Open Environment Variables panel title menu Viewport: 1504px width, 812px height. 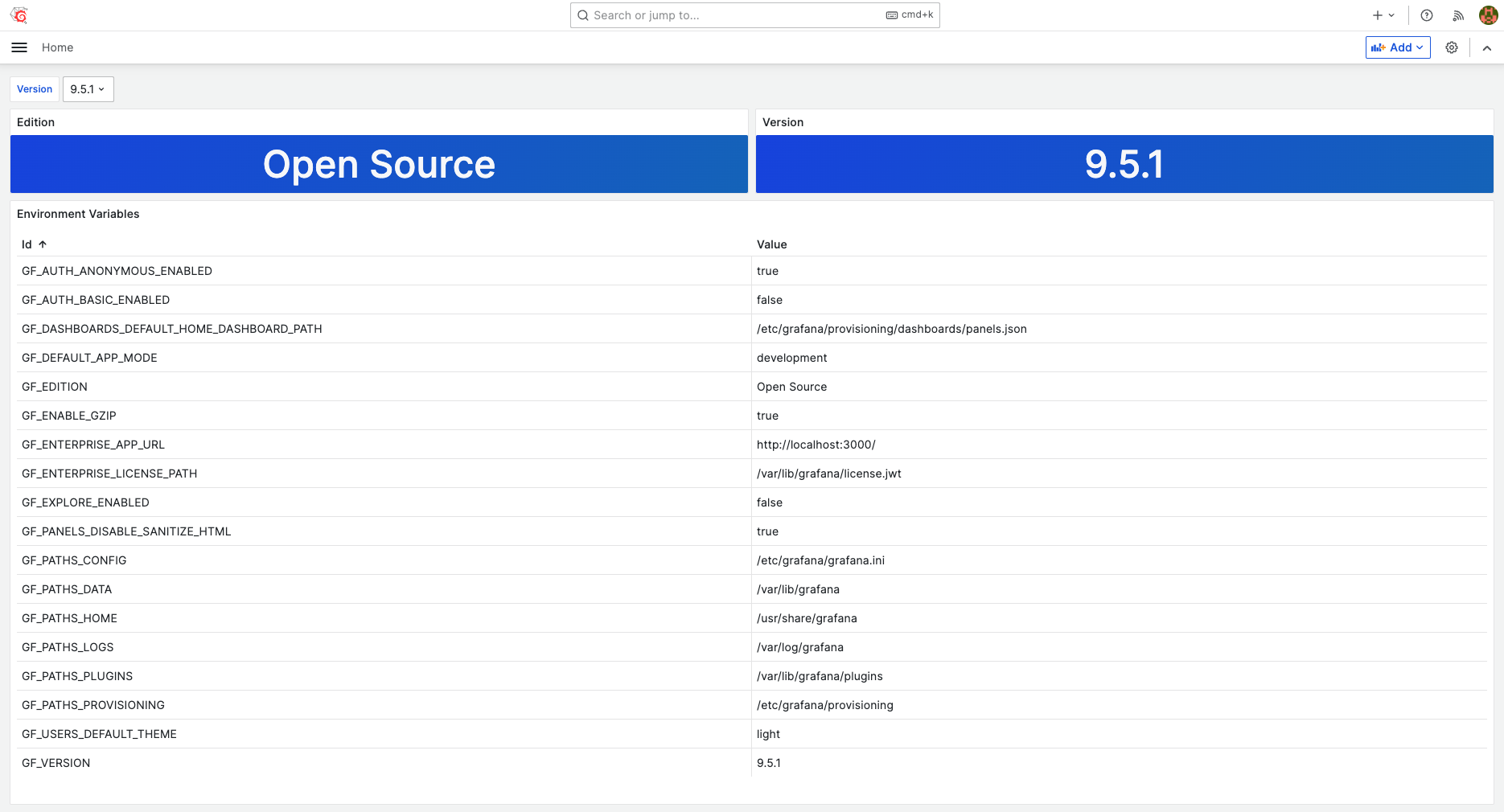(78, 214)
